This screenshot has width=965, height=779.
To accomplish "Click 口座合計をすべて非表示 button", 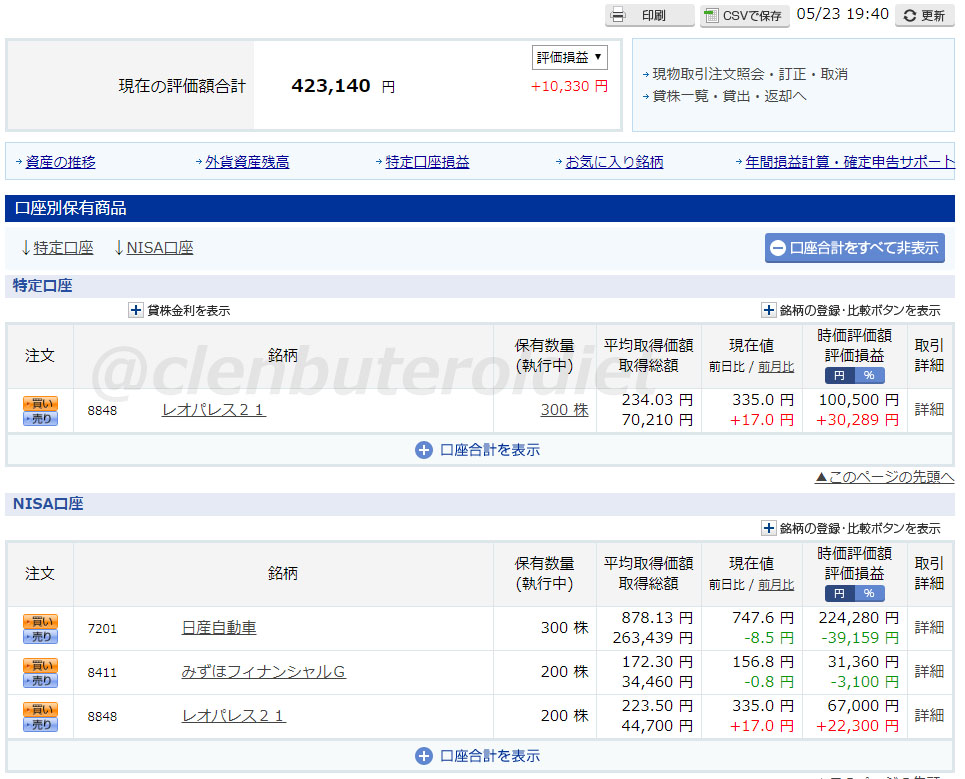I will pyautogui.click(x=854, y=248).
